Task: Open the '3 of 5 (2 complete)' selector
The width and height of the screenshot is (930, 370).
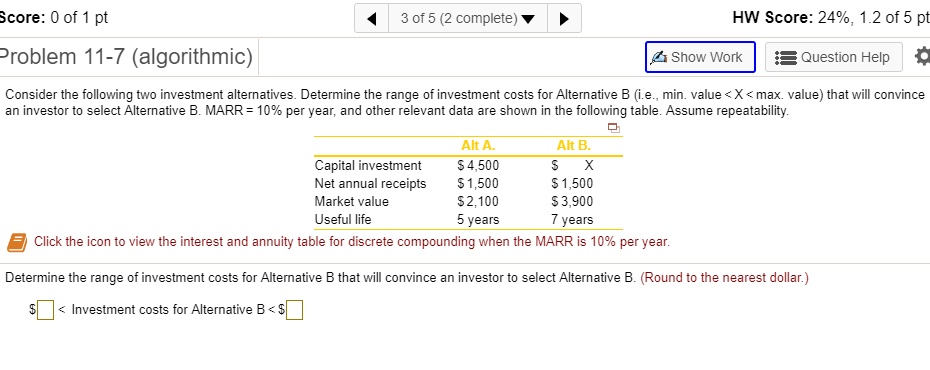Action: coord(467,18)
